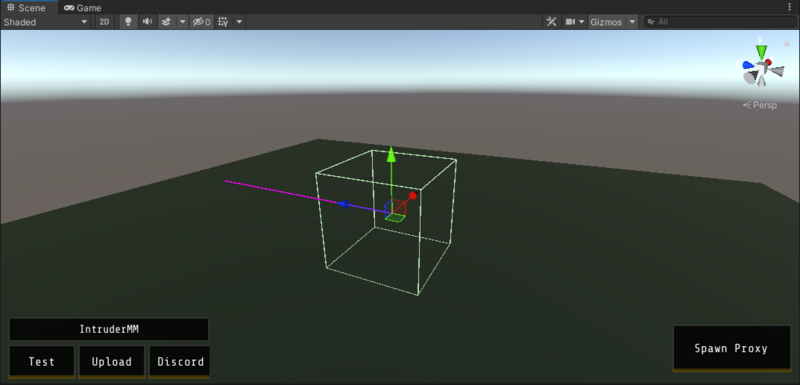
Task: Click the green XZ plane move handle
Action: point(395,218)
